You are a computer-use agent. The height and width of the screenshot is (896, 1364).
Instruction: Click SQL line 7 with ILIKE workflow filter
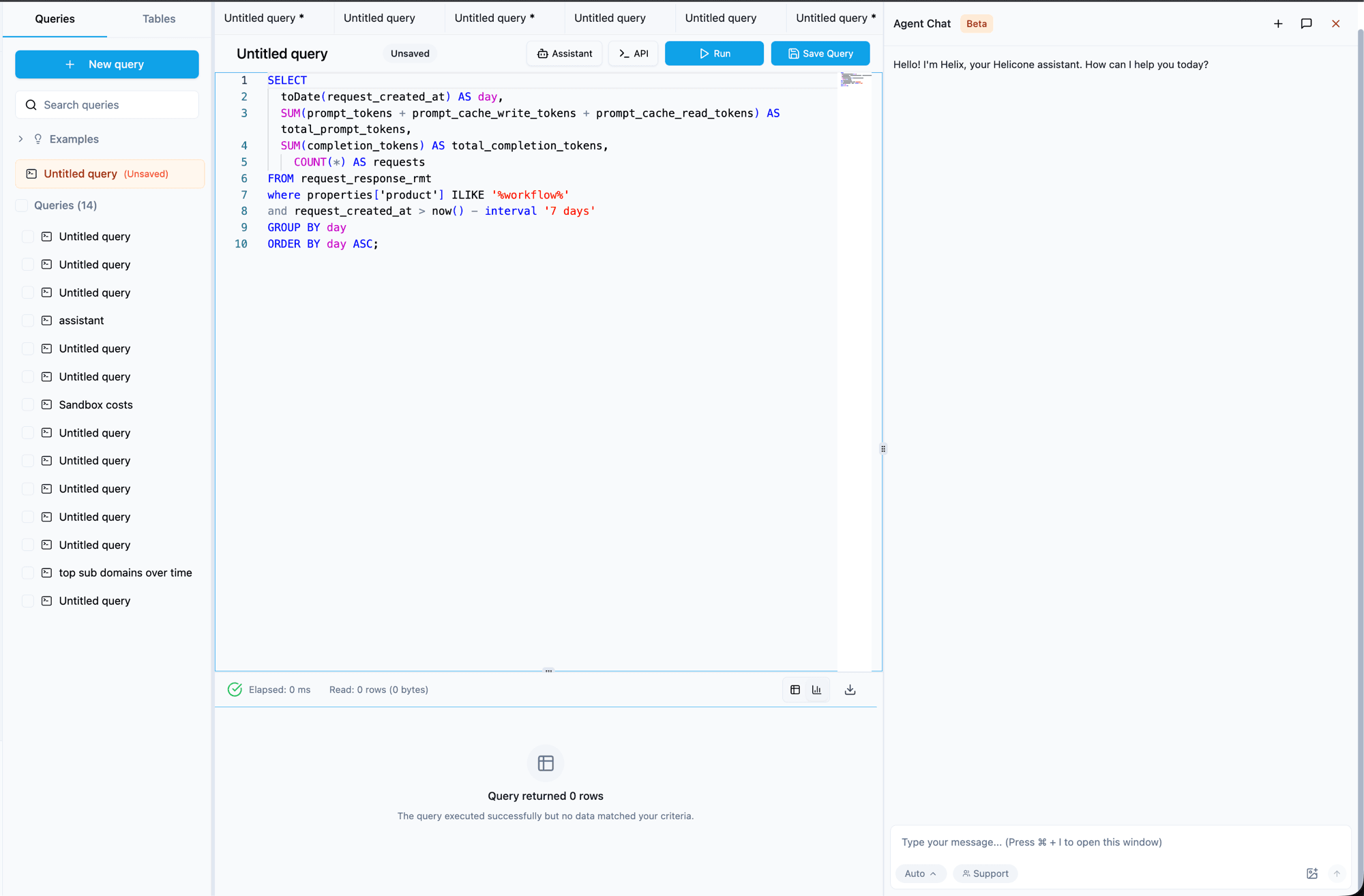pyautogui.click(x=418, y=195)
